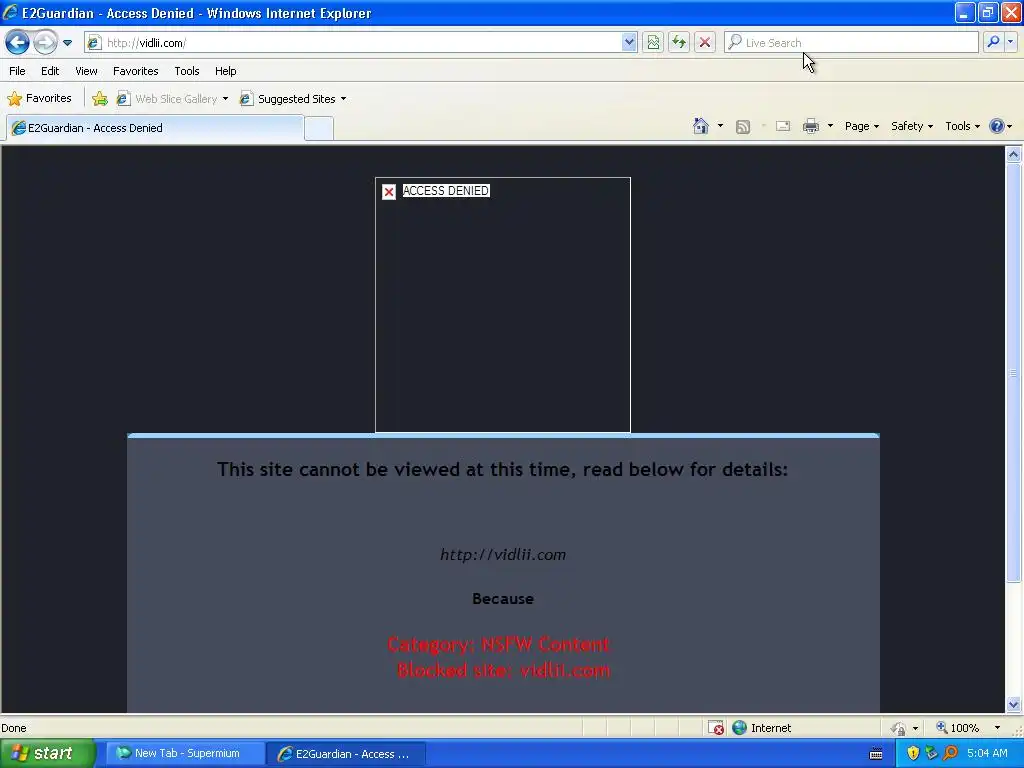Viewport: 1024px width, 768px height.
Task: Click the Protected Mode status icon
Action: [899, 728]
